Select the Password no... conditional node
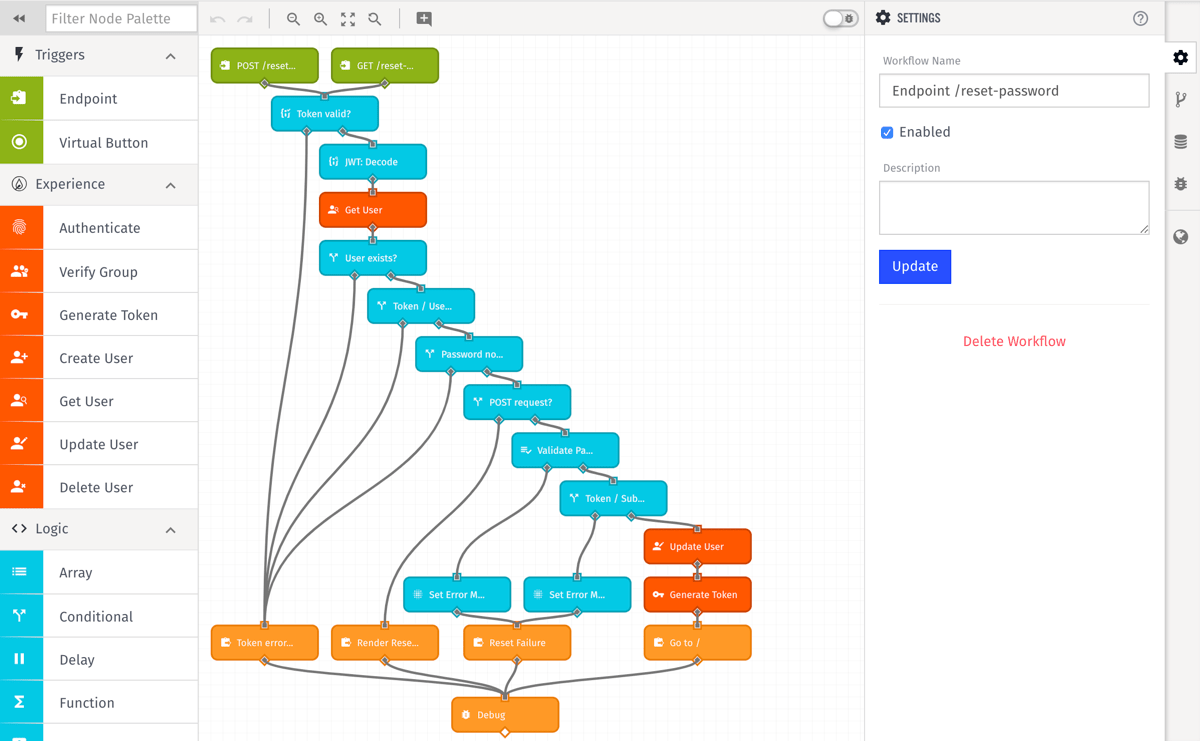Screen dimensions: 1200x741 click(x=469, y=354)
